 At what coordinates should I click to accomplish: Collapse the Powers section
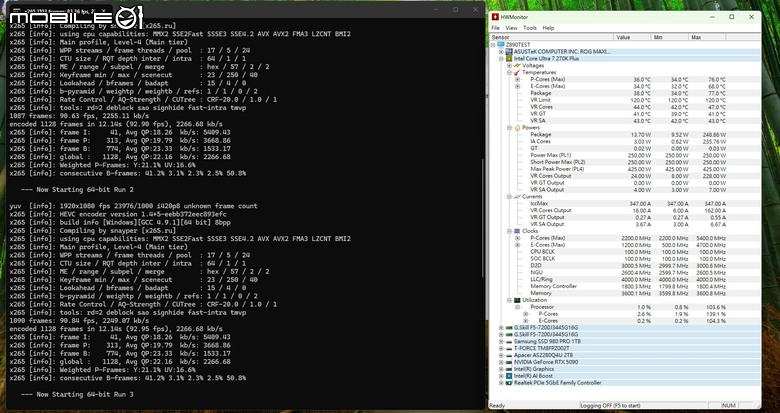pyautogui.click(x=509, y=128)
